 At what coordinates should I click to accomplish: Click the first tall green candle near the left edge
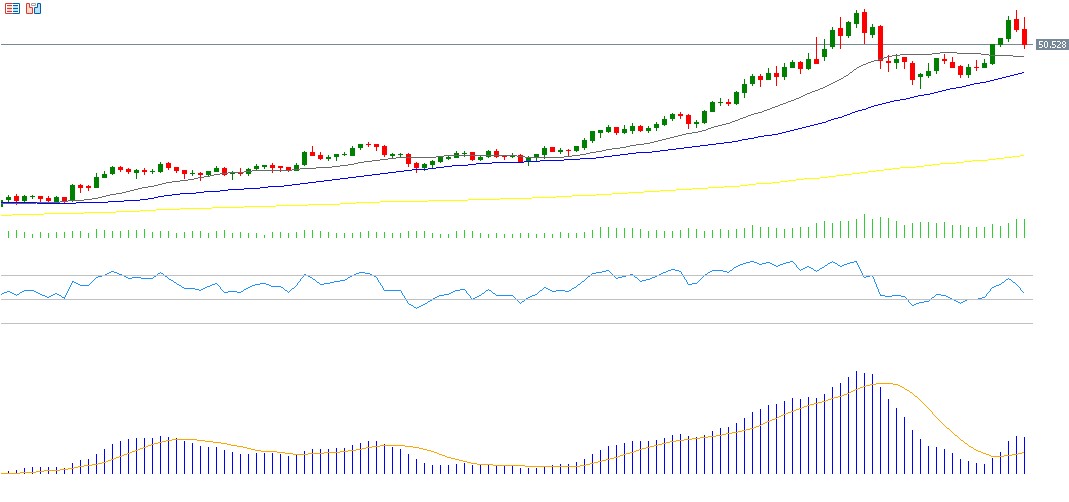72,192
